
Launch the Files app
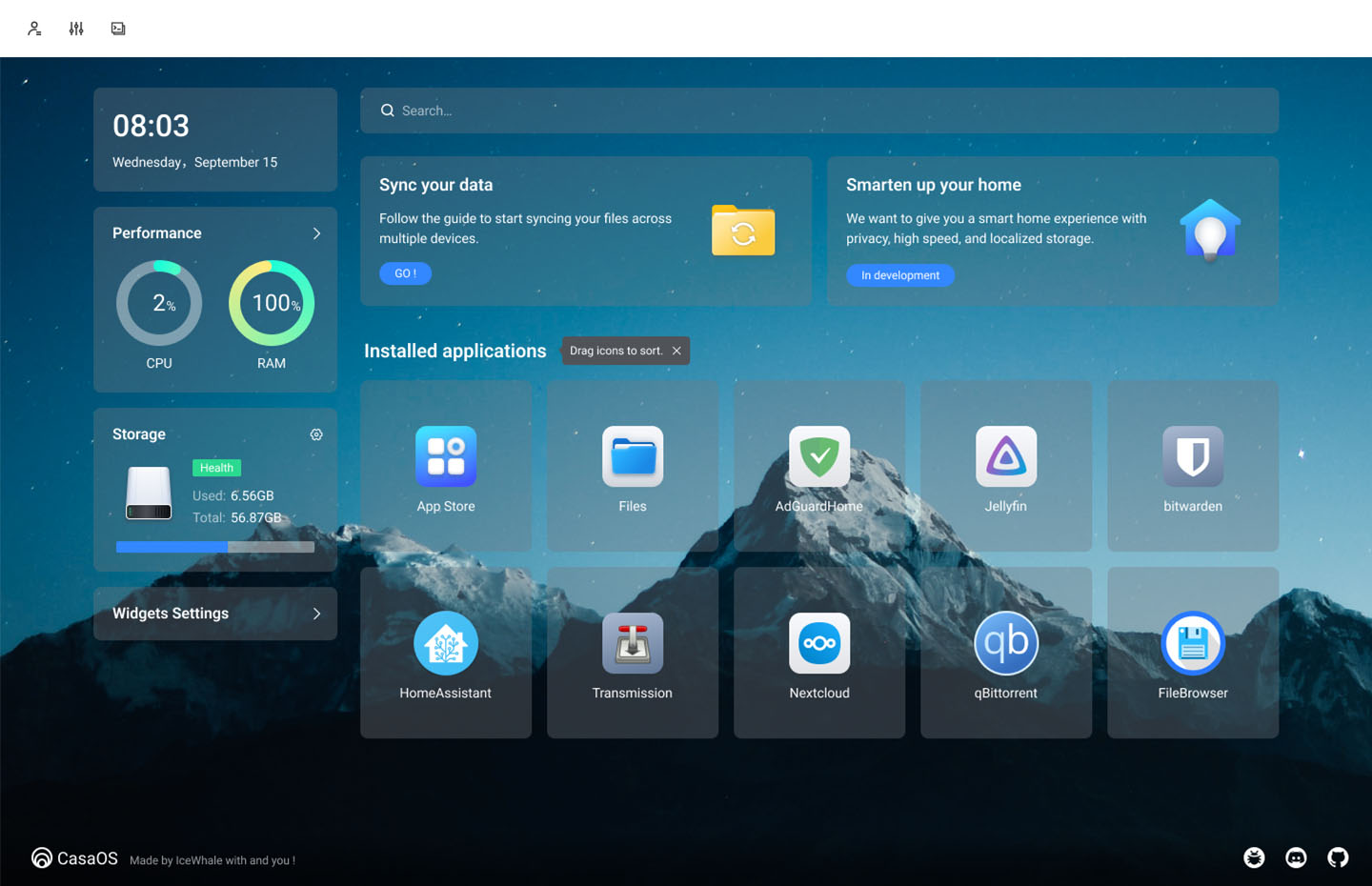pyautogui.click(x=632, y=457)
